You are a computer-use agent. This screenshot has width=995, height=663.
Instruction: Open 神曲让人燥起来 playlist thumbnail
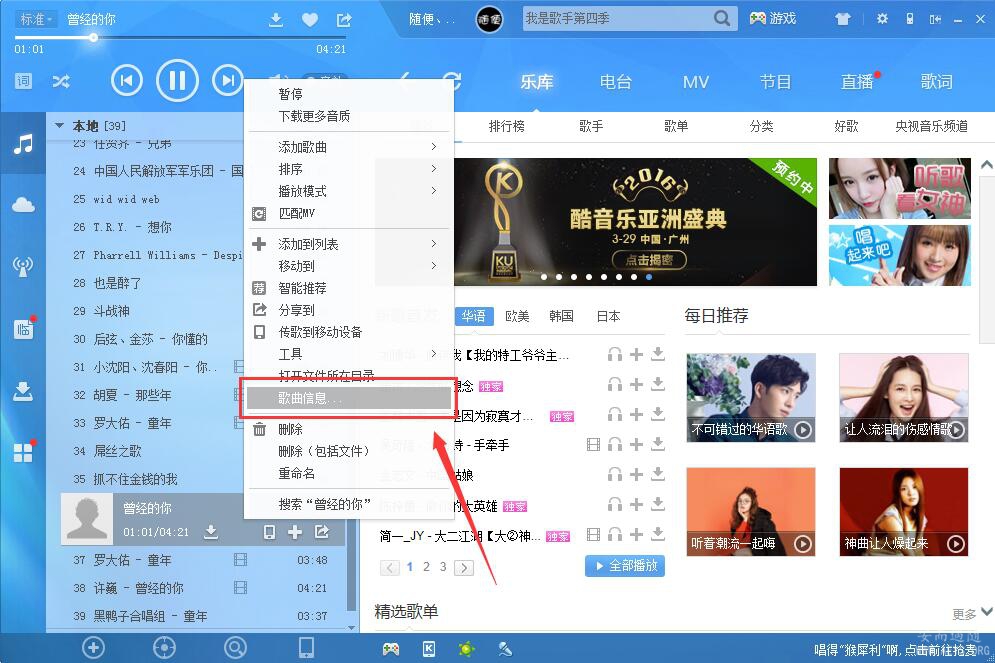pyautogui.click(x=904, y=511)
